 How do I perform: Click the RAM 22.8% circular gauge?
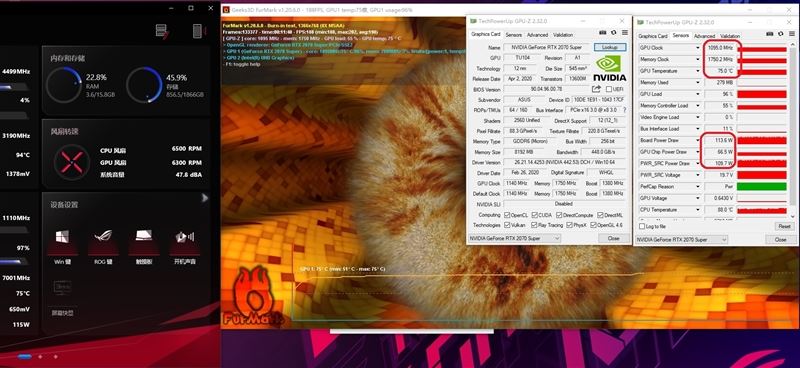tap(64, 85)
